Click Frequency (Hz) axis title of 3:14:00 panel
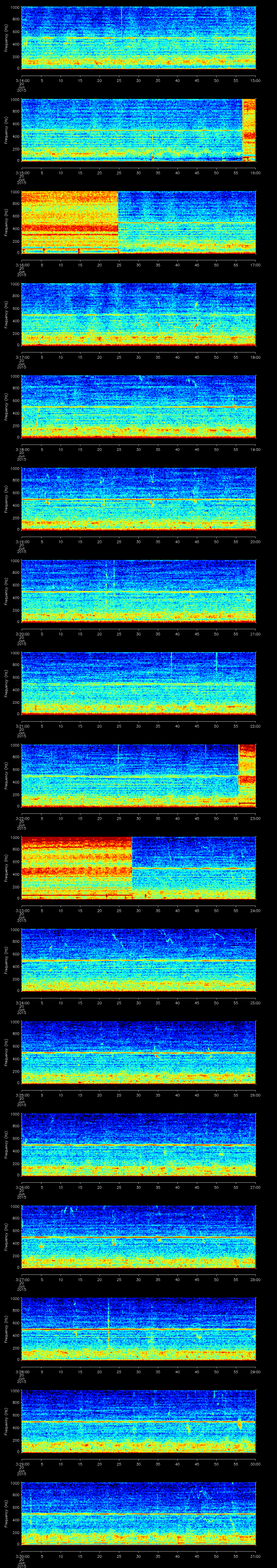 pyautogui.click(x=6, y=38)
